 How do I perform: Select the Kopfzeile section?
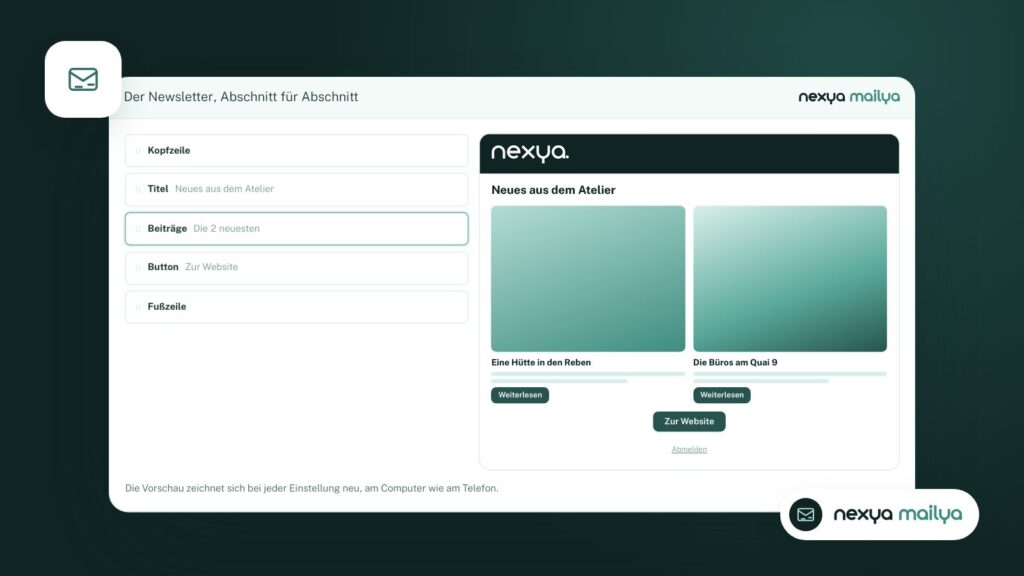point(296,151)
